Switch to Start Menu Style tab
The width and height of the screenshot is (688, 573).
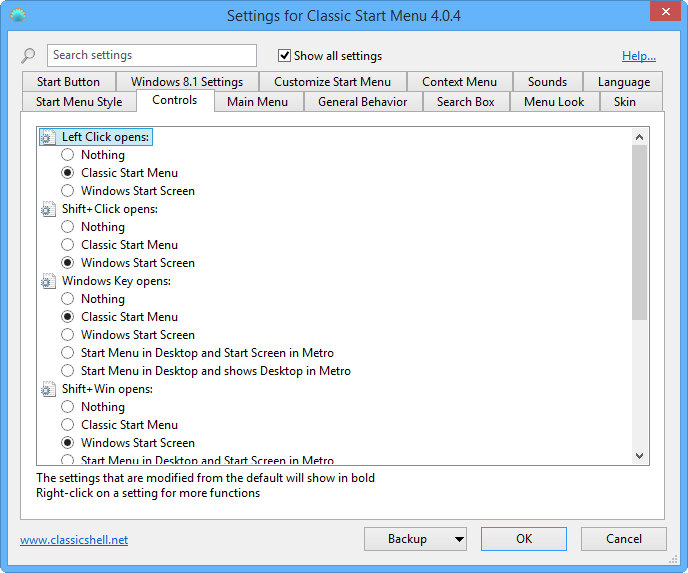click(79, 102)
